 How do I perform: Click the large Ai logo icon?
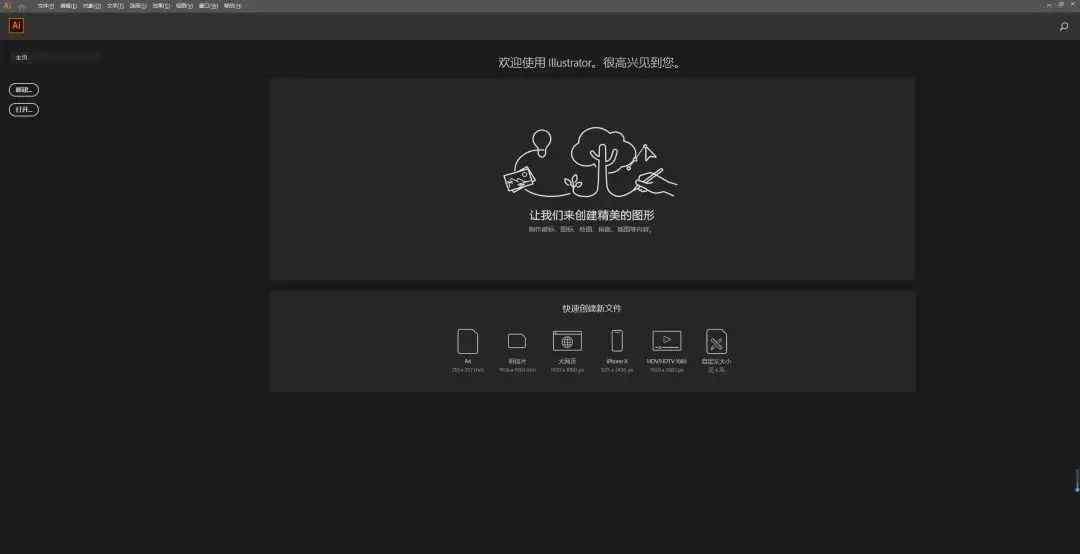click(16, 25)
